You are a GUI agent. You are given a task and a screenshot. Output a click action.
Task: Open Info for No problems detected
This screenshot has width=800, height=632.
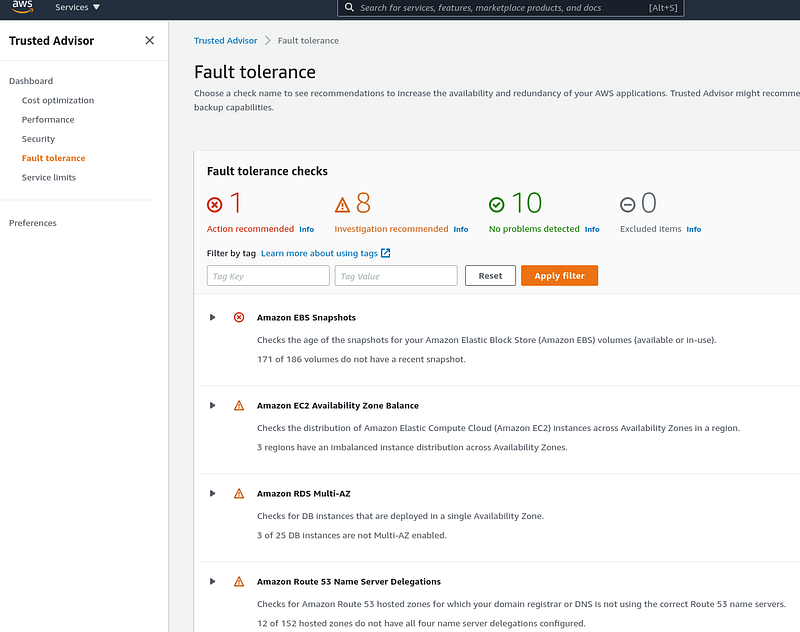(x=592, y=229)
